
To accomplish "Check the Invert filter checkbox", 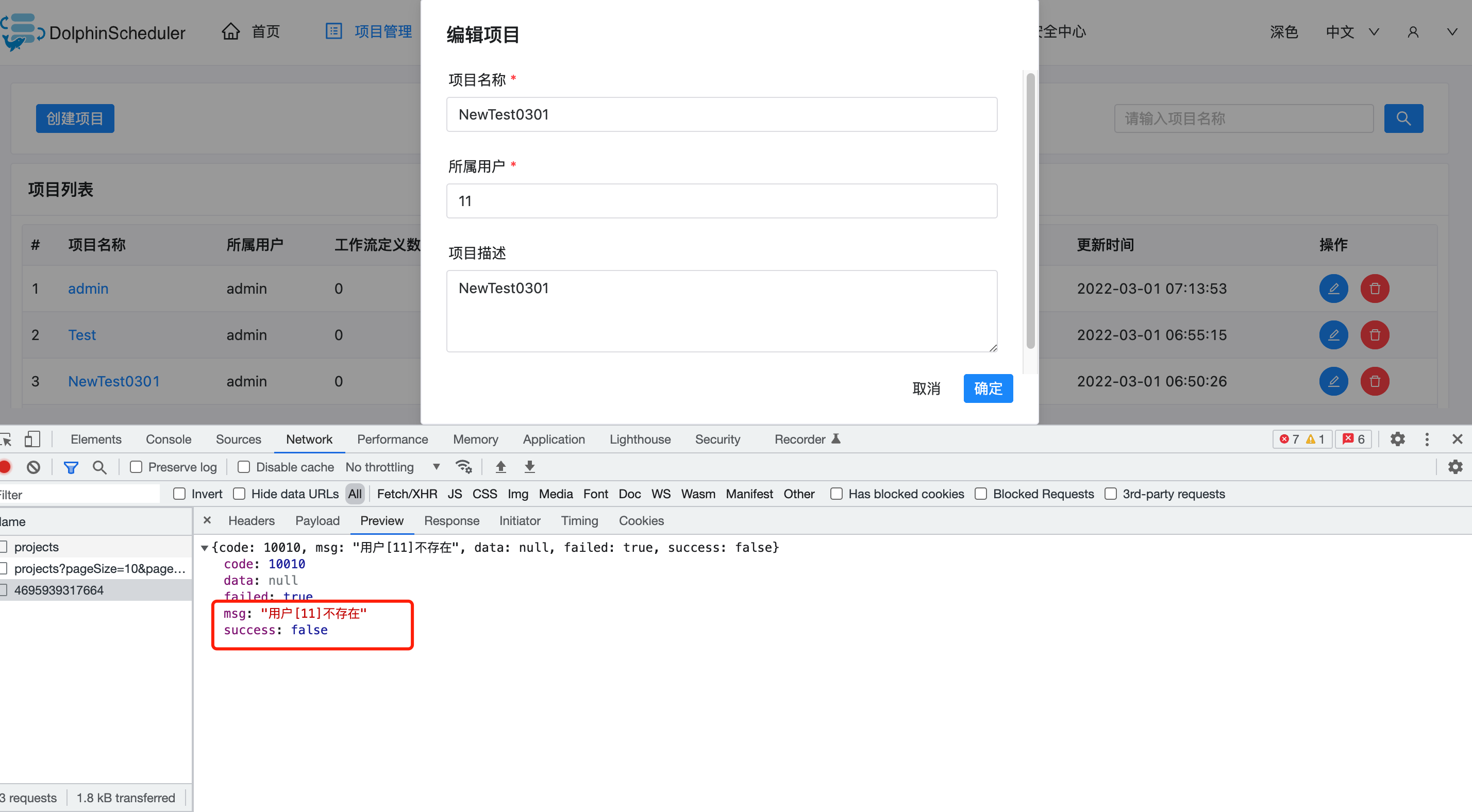I will click(x=179, y=494).
